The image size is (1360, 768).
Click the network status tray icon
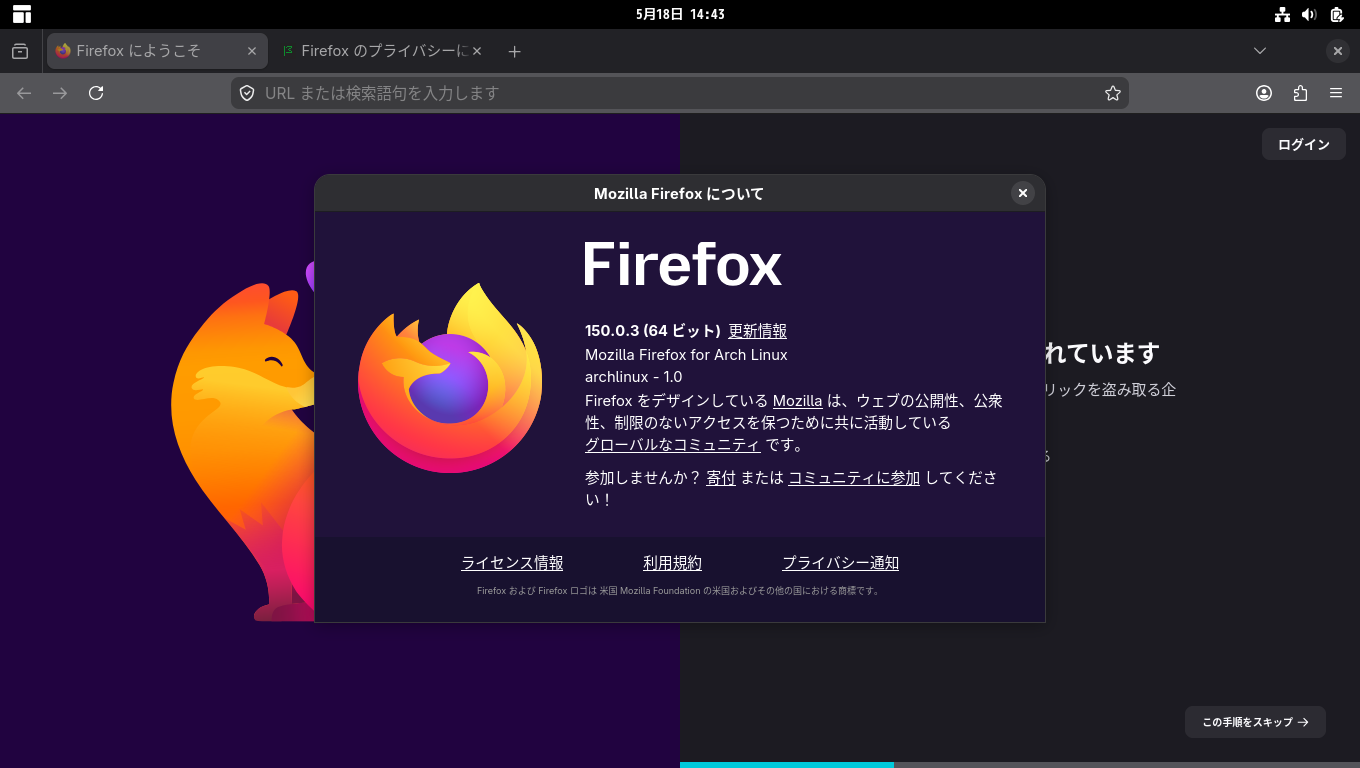pyautogui.click(x=1282, y=14)
